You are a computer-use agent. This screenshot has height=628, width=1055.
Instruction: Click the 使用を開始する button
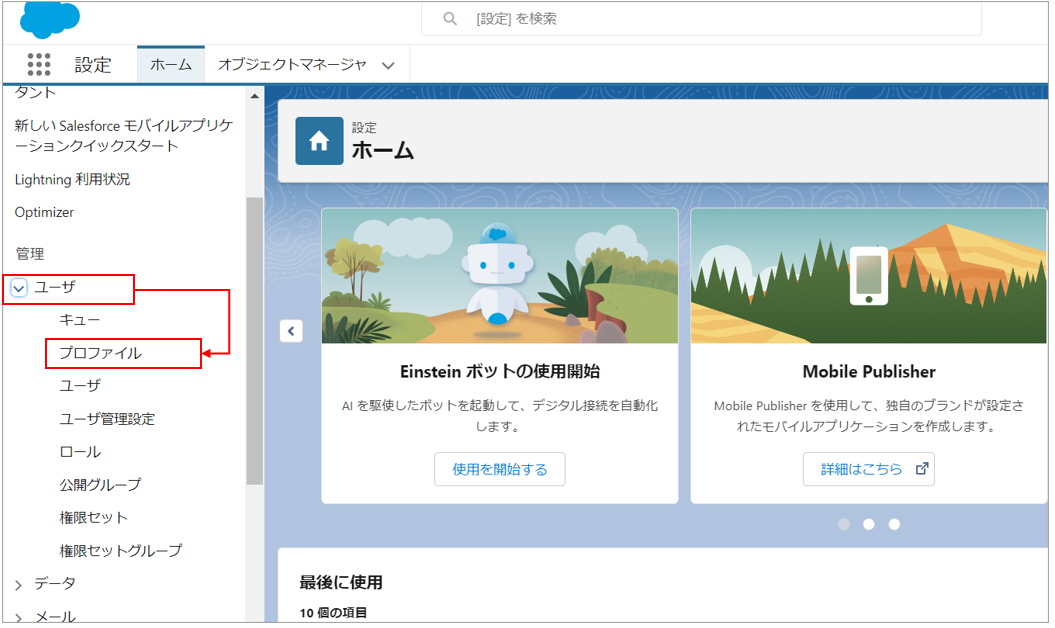[499, 469]
